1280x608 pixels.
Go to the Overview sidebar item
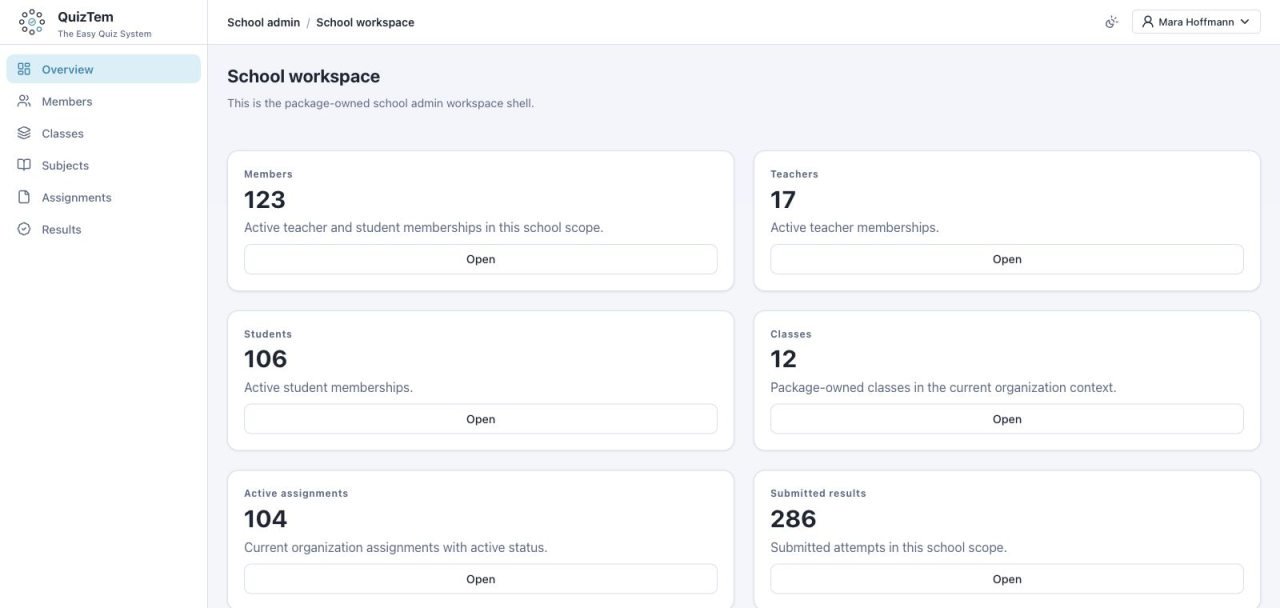tap(104, 69)
